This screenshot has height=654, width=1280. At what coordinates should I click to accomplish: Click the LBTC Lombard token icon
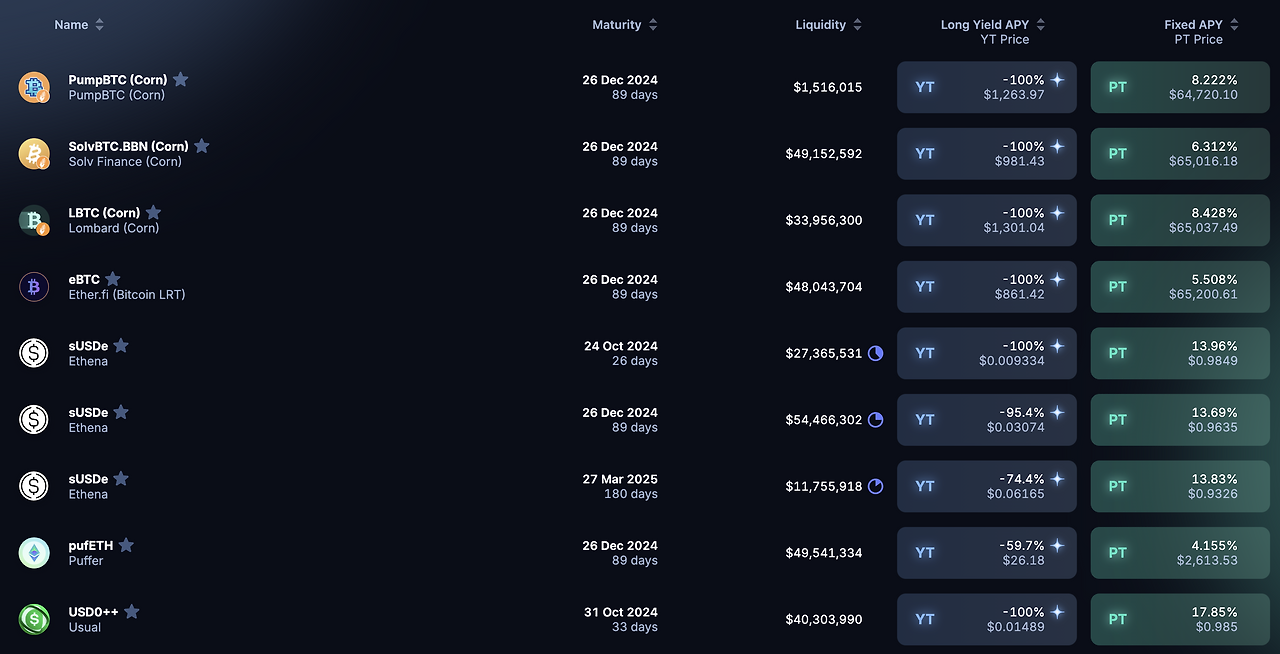tap(34, 220)
